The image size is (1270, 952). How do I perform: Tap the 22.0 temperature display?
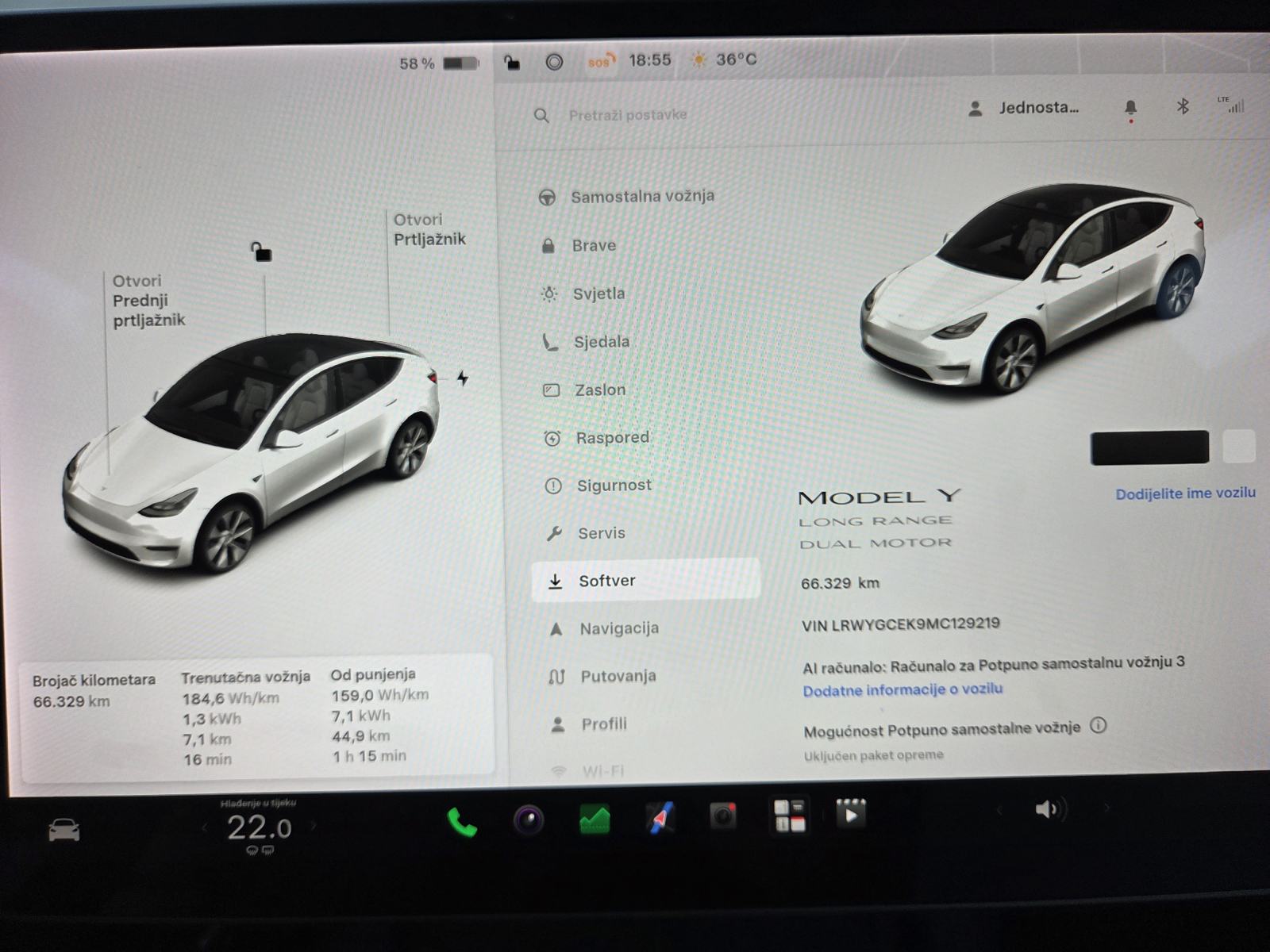[260, 827]
